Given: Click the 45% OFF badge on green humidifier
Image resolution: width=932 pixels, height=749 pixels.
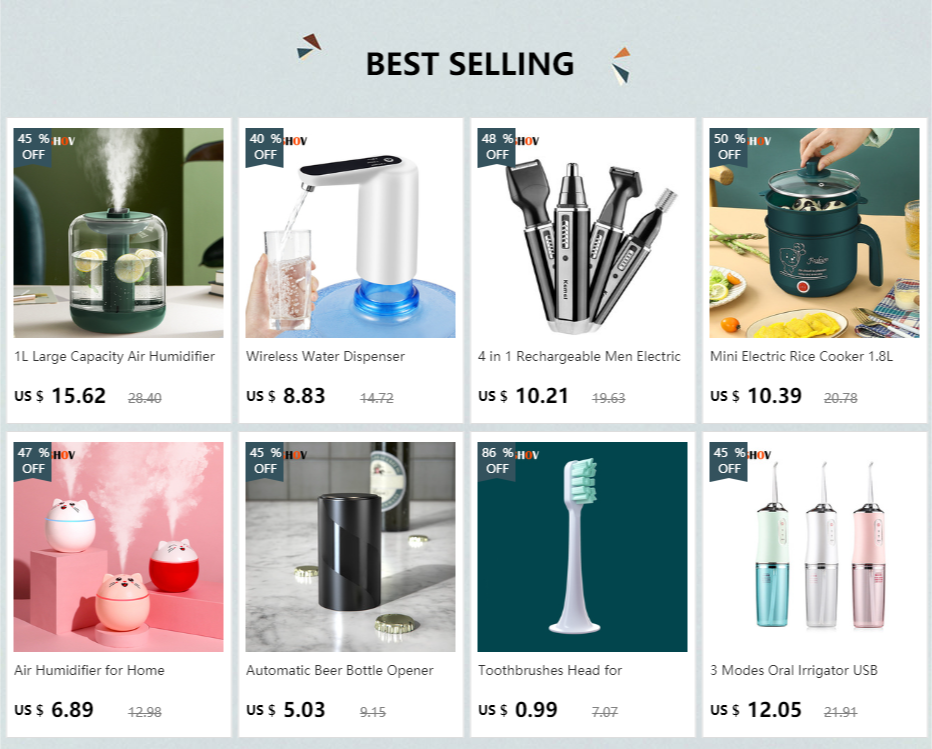Looking at the screenshot, I should point(33,147).
